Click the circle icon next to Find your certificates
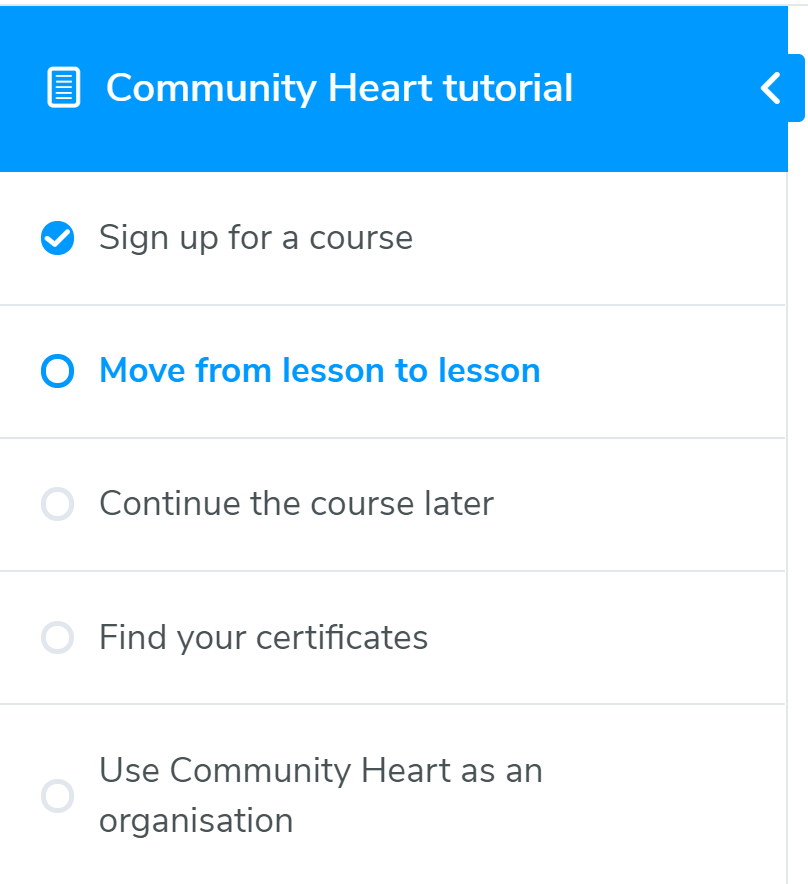 [x=57, y=637]
